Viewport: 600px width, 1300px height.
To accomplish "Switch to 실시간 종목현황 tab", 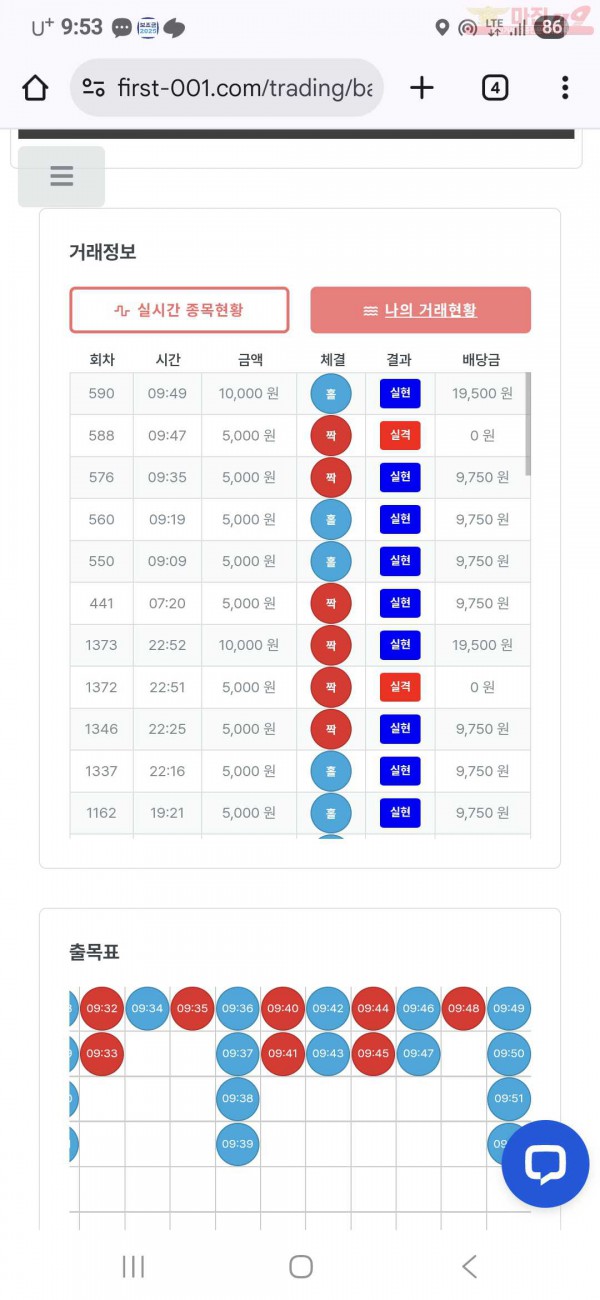I will 178,311.
